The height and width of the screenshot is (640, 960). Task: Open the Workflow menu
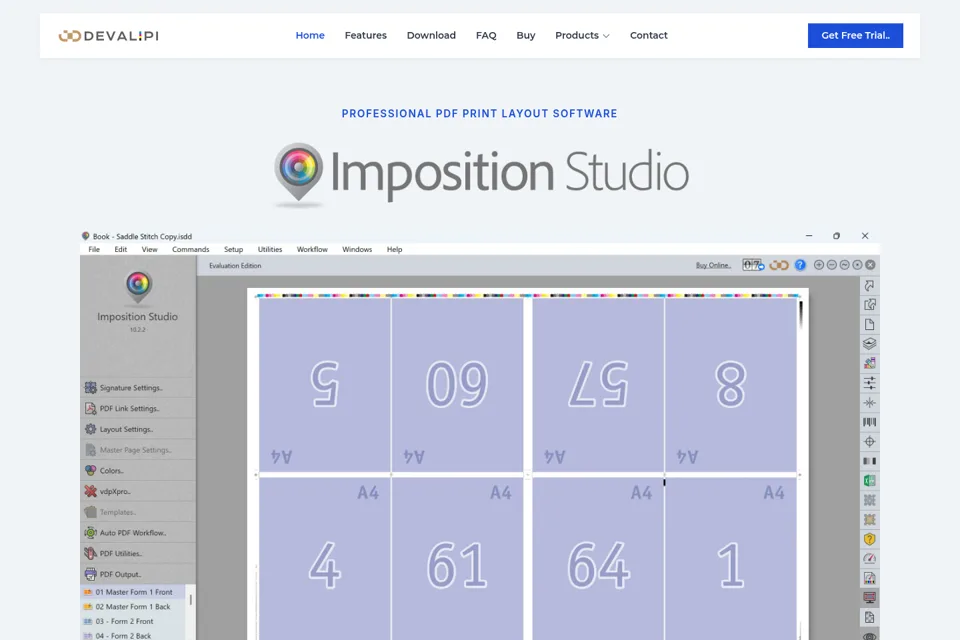tap(312, 249)
